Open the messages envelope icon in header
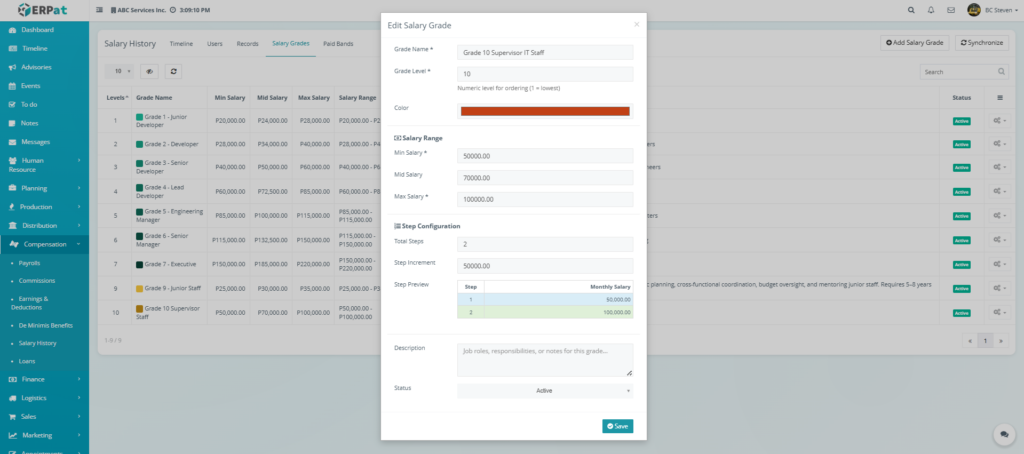The image size is (1024, 454). click(x=951, y=10)
